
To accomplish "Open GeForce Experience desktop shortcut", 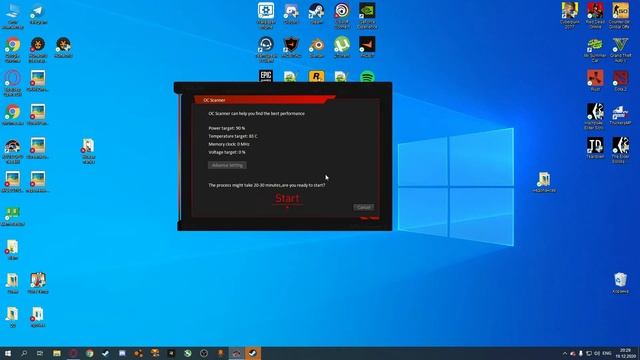I will tap(367, 16).
